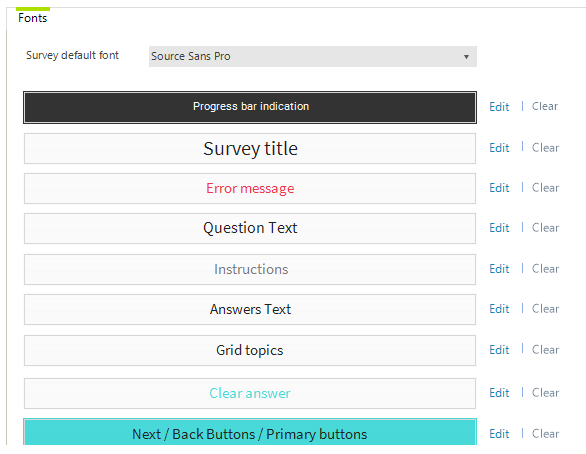Edit the Question Text font
The image size is (586, 454).
click(499, 228)
